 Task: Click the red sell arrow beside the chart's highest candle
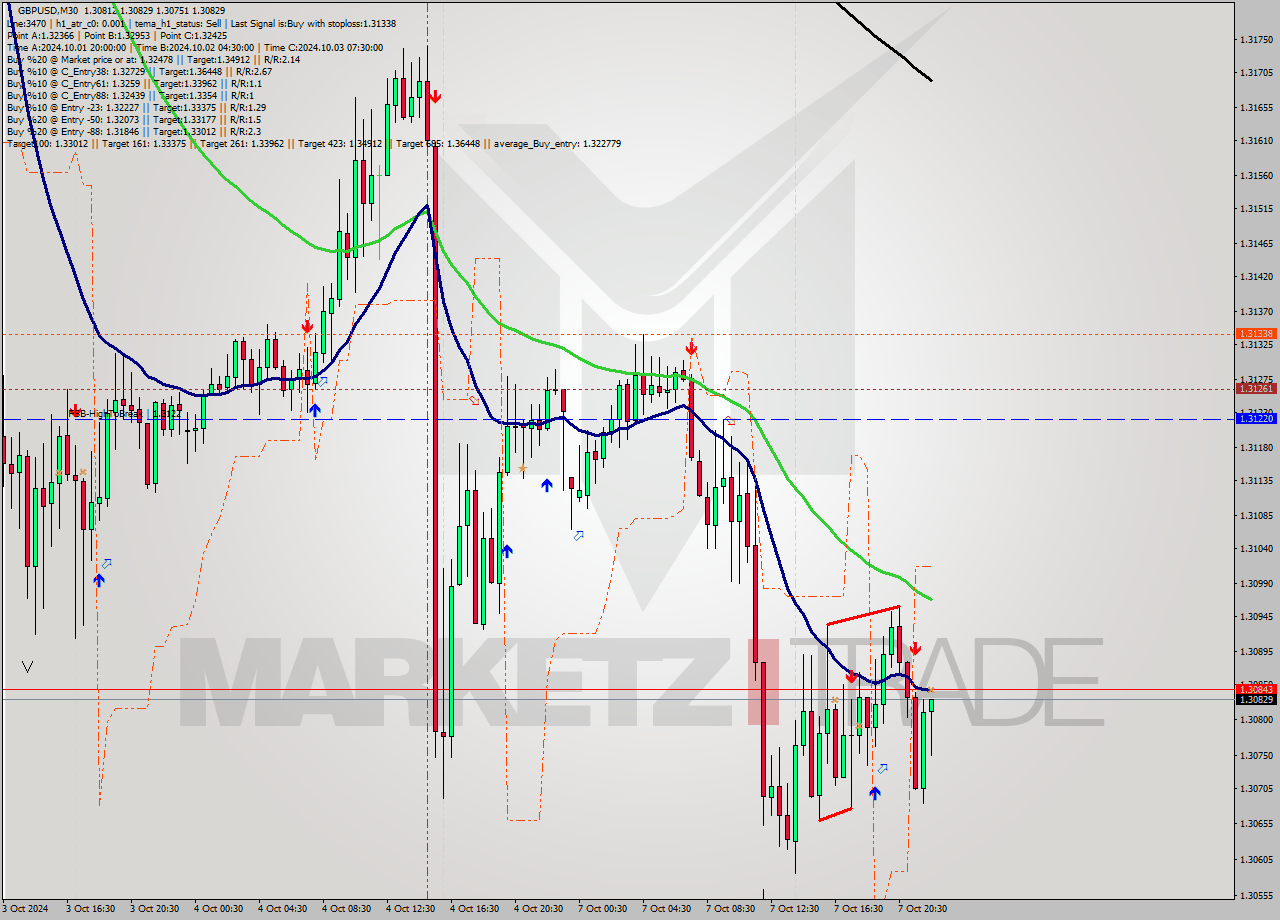(x=435, y=96)
